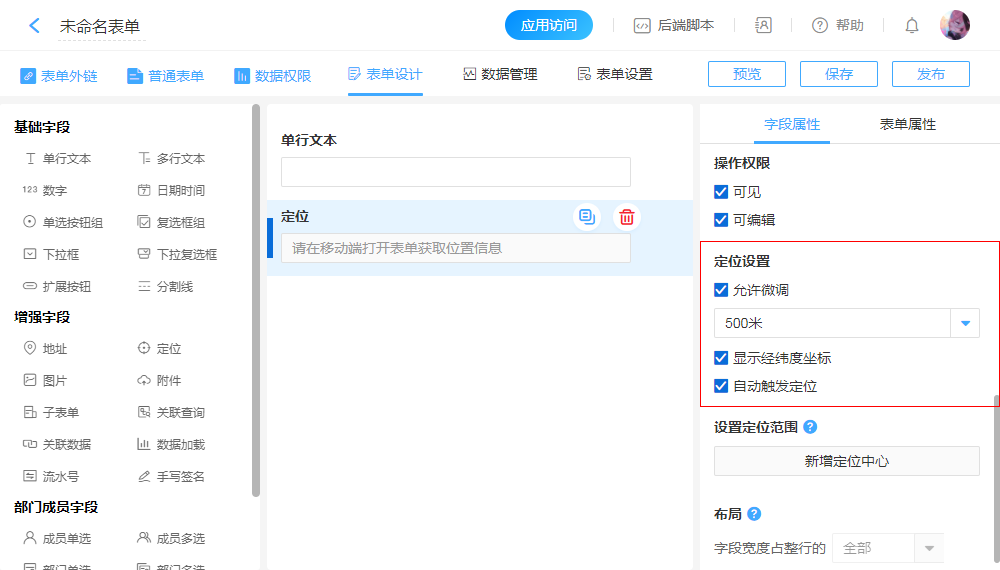Switch to the 表单属性 tab
This screenshot has height=570, width=1000.
907,125
